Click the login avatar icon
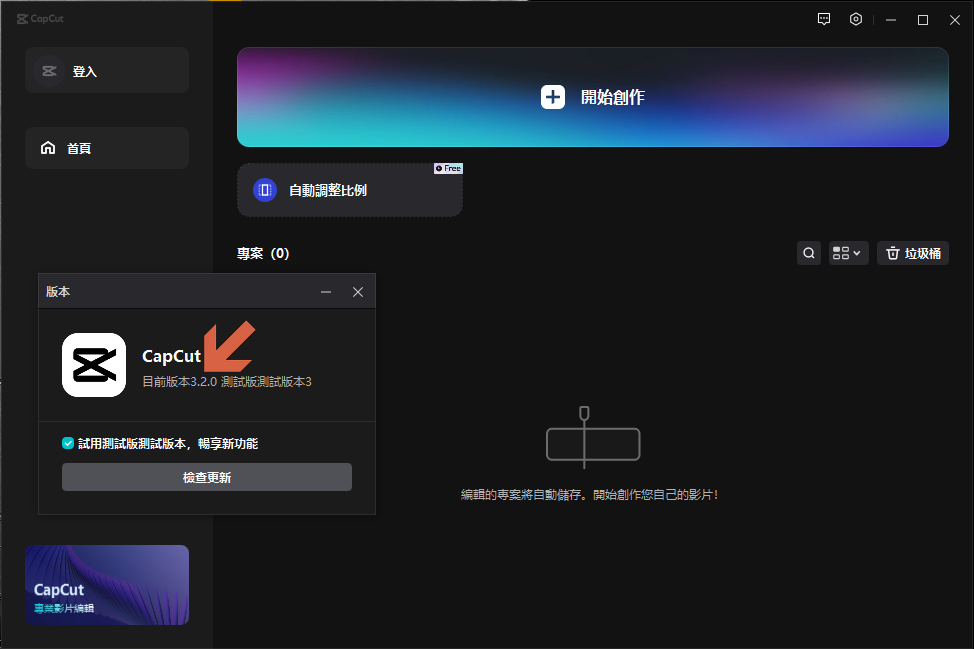This screenshot has width=974, height=649. [49, 71]
